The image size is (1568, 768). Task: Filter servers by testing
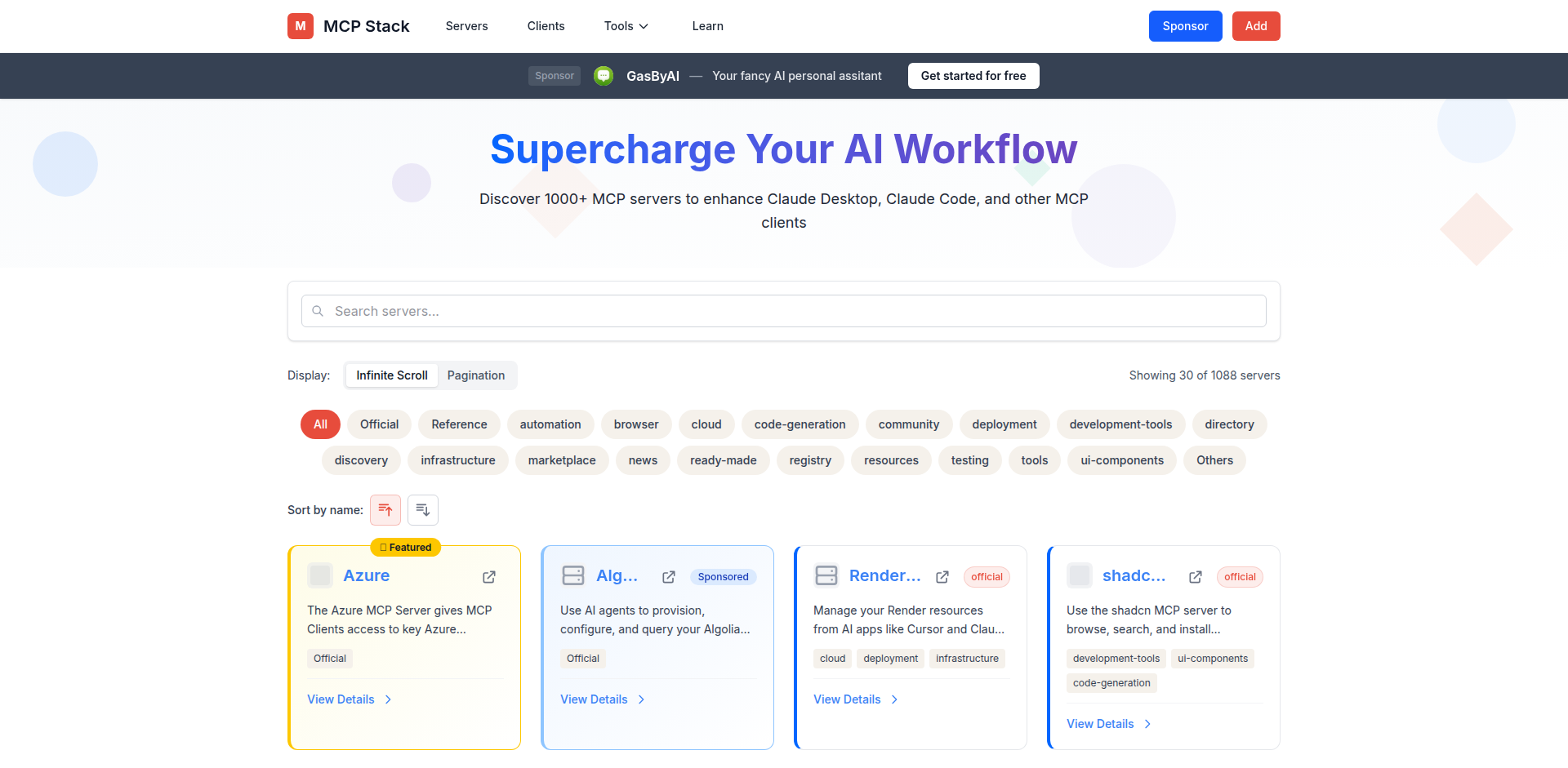tap(969, 460)
